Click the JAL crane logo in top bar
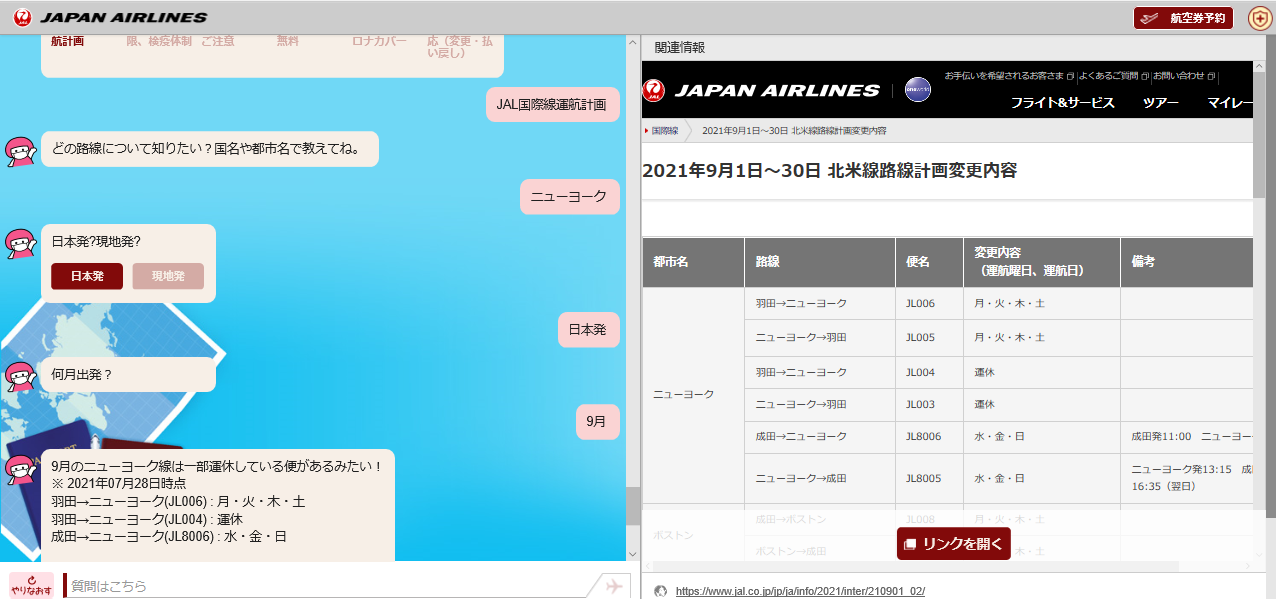 click(21, 17)
